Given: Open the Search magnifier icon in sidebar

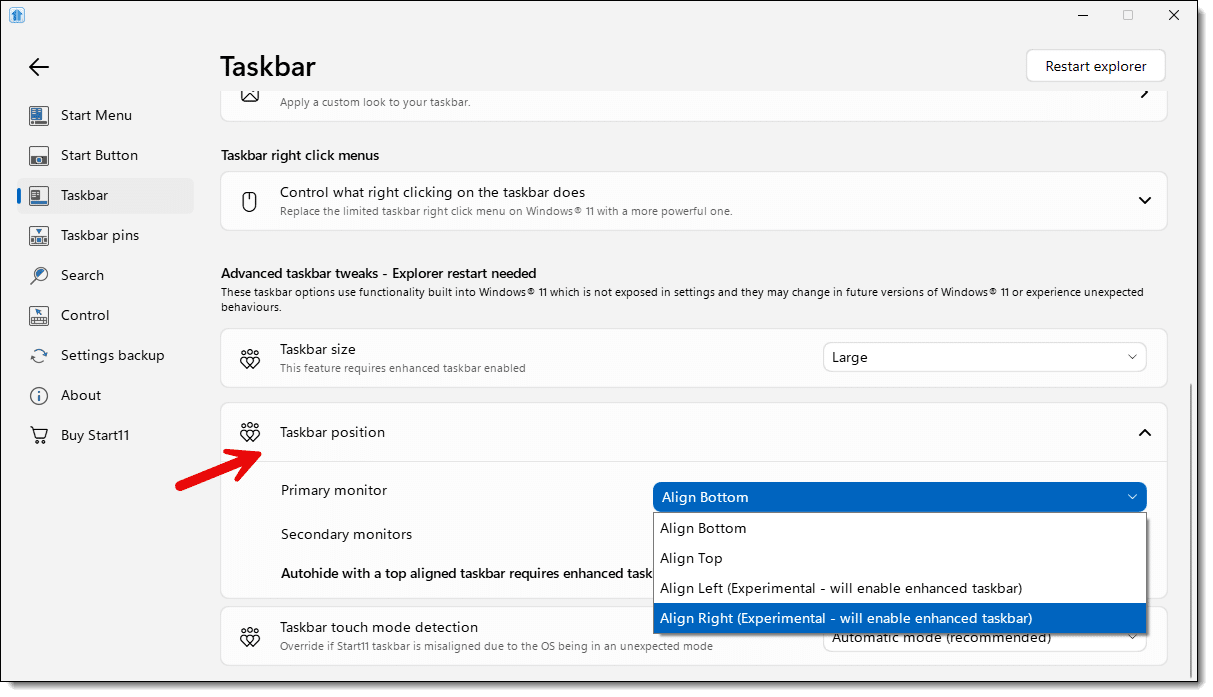Looking at the screenshot, I should [x=39, y=275].
